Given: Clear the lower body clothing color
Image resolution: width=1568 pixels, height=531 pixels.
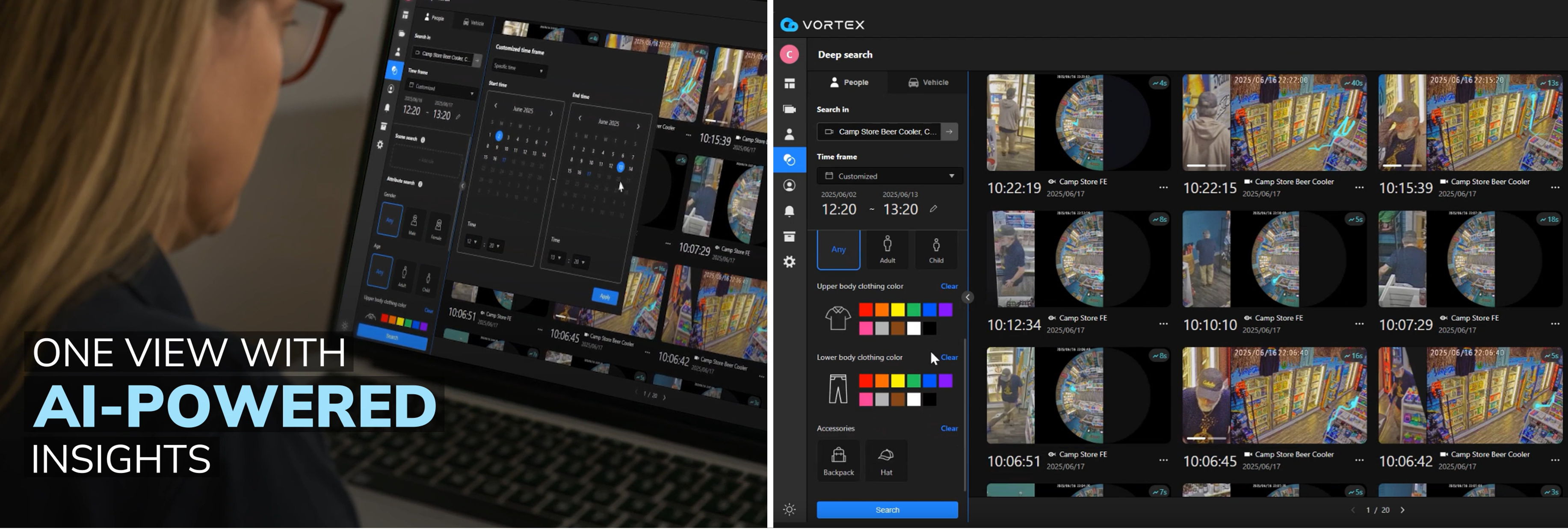Looking at the screenshot, I should 949,358.
